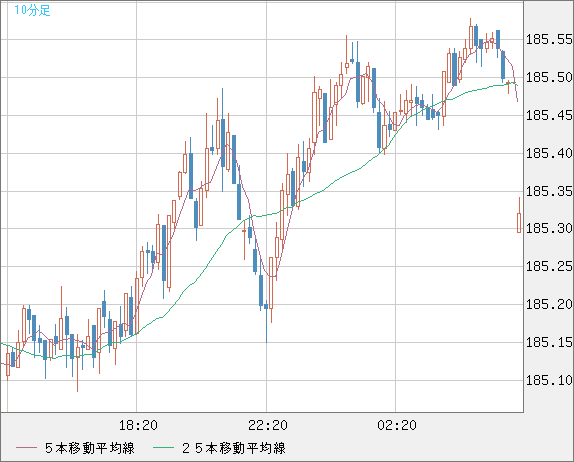Screen dimensions: 574x462
Task: Click the 185.15 price axis label
Action: (x=549, y=342)
